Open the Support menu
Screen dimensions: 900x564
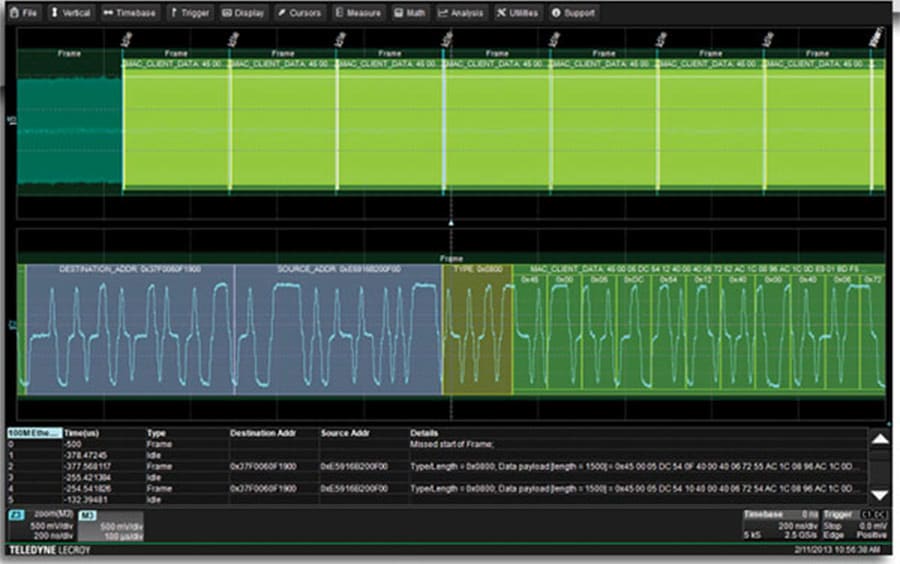[573, 13]
